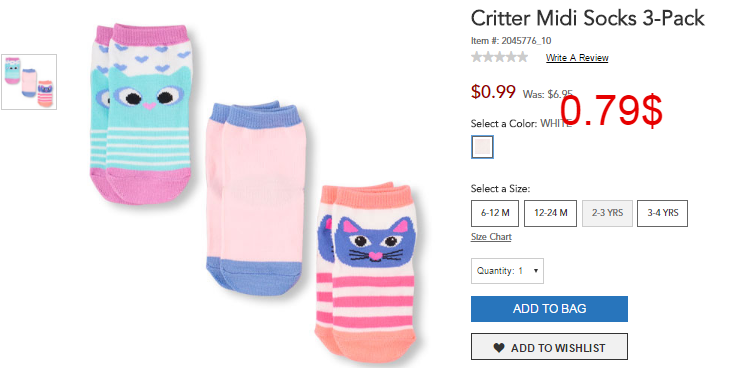Click the owl face sock in the main image
The height and width of the screenshot is (368, 735).
click(x=143, y=113)
